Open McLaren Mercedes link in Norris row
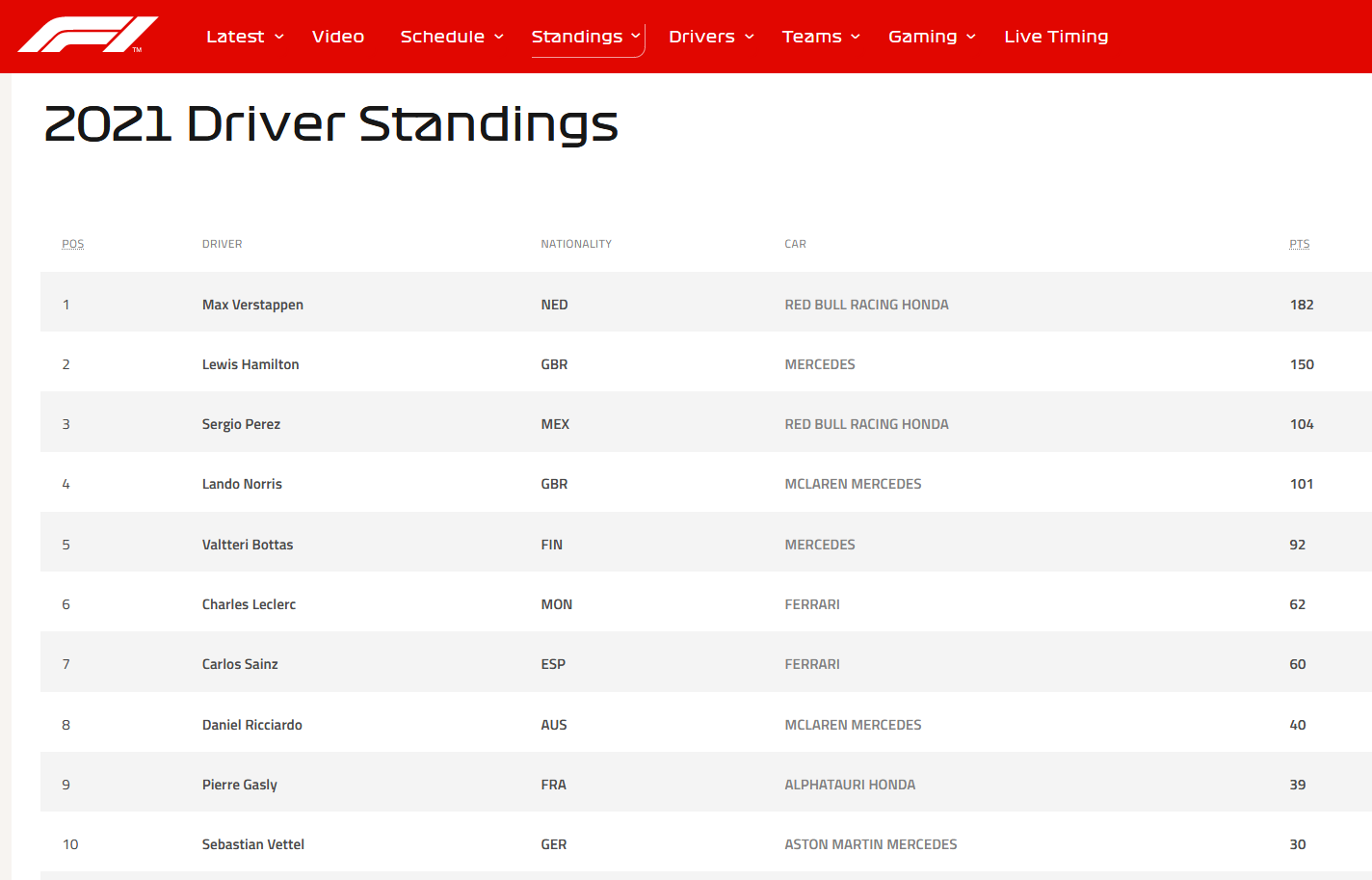Viewport: 1372px width, 880px height. click(853, 484)
